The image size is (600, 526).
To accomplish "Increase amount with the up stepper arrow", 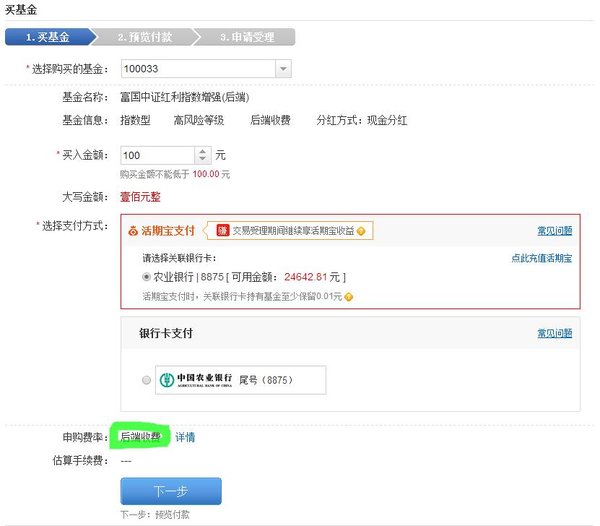I will pos(202,151).
